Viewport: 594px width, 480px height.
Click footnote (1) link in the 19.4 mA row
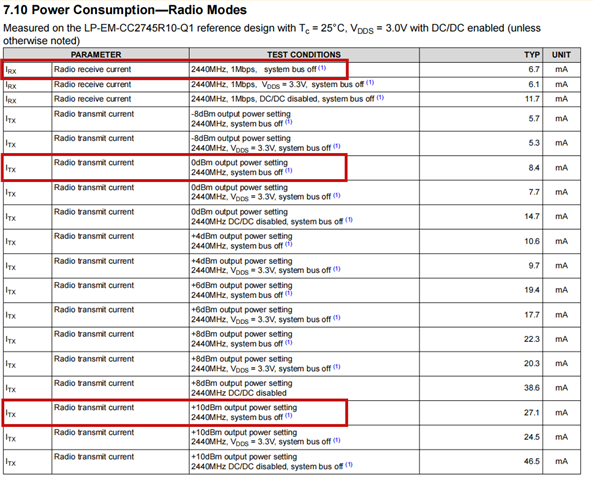(x=288, y=294)
